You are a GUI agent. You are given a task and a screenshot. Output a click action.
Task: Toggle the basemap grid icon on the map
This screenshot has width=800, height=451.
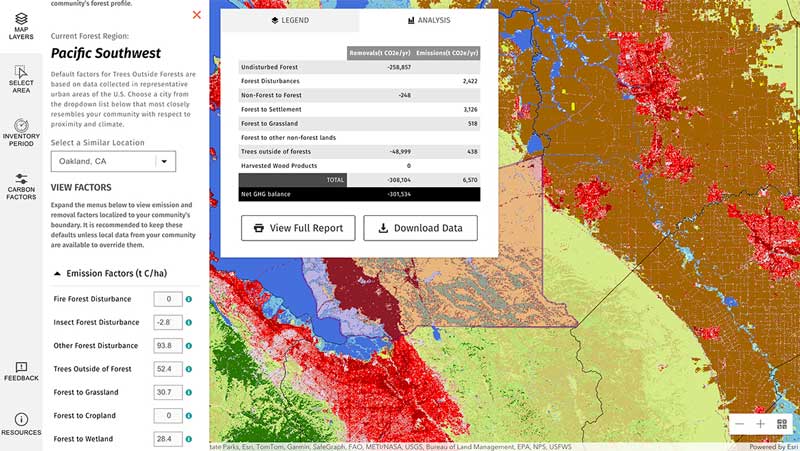[x=781, y=424]
